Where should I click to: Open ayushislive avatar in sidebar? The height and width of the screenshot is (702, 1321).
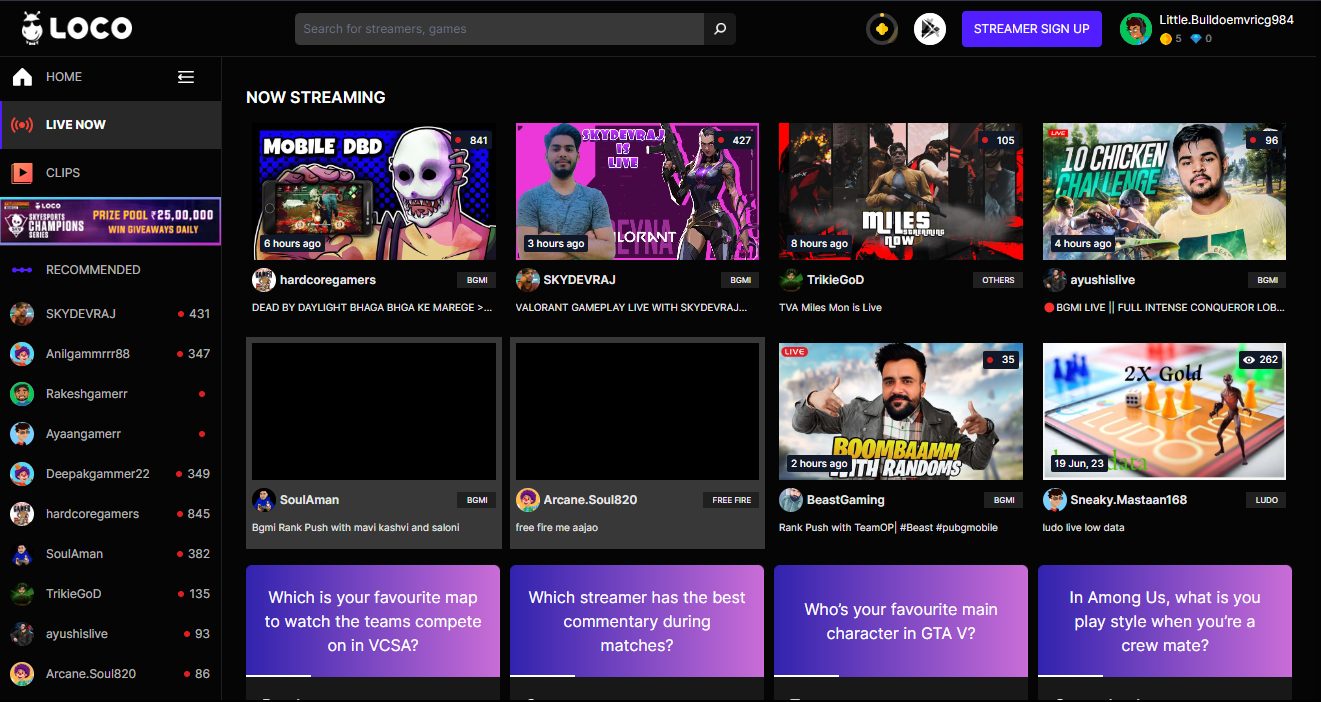pyautogui.click(x=22, y=634)
